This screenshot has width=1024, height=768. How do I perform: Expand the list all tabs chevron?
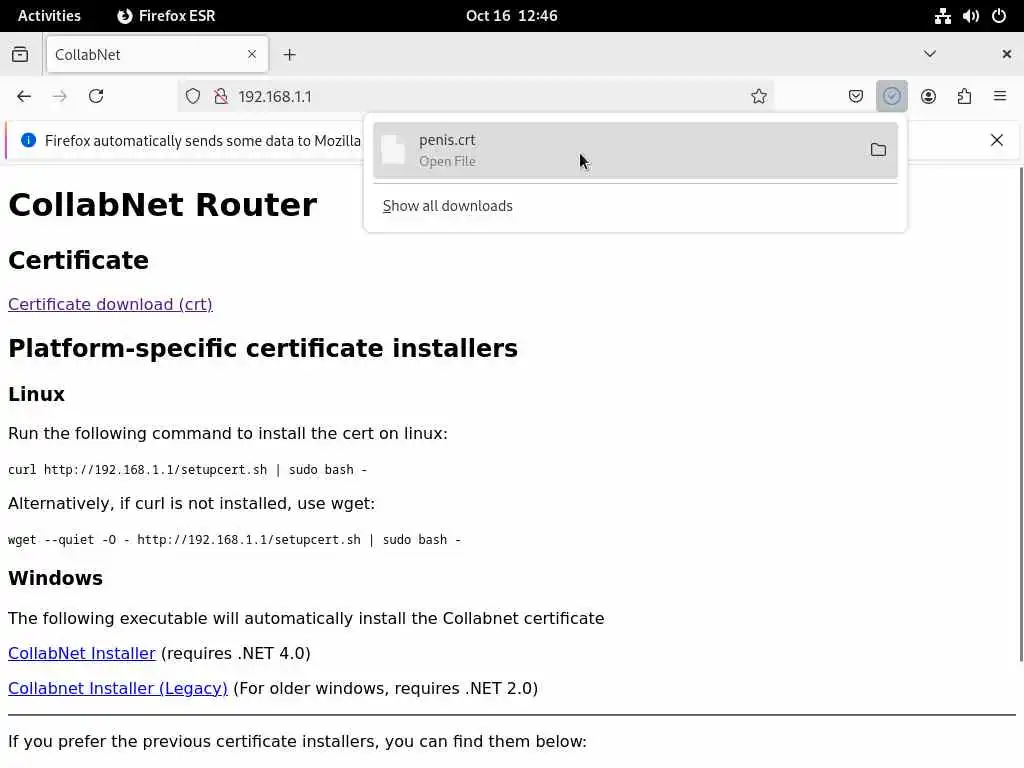930,54
